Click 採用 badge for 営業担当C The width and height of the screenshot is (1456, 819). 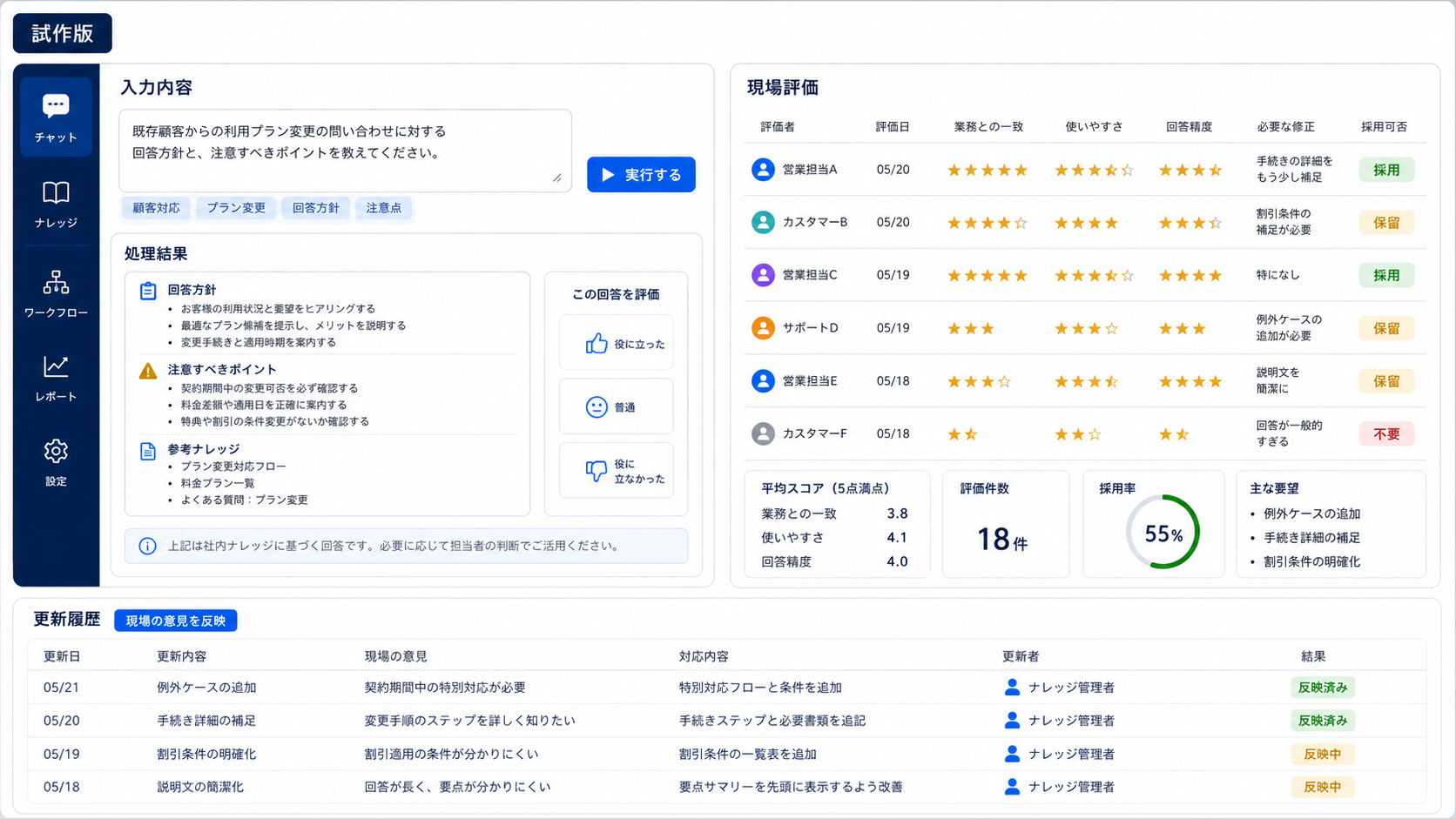[1386, 275]
